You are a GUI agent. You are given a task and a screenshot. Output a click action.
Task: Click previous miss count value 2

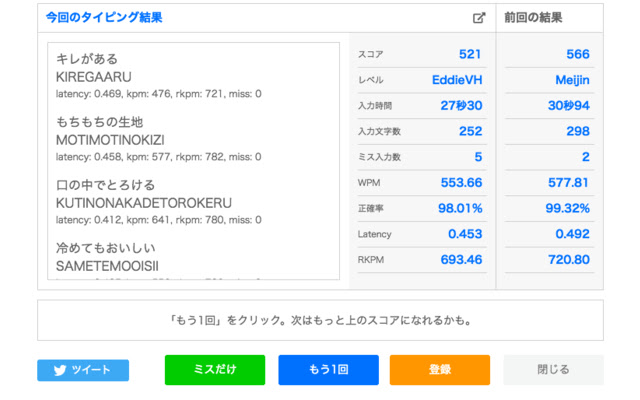pyautogui.click(x=586, y=157)
